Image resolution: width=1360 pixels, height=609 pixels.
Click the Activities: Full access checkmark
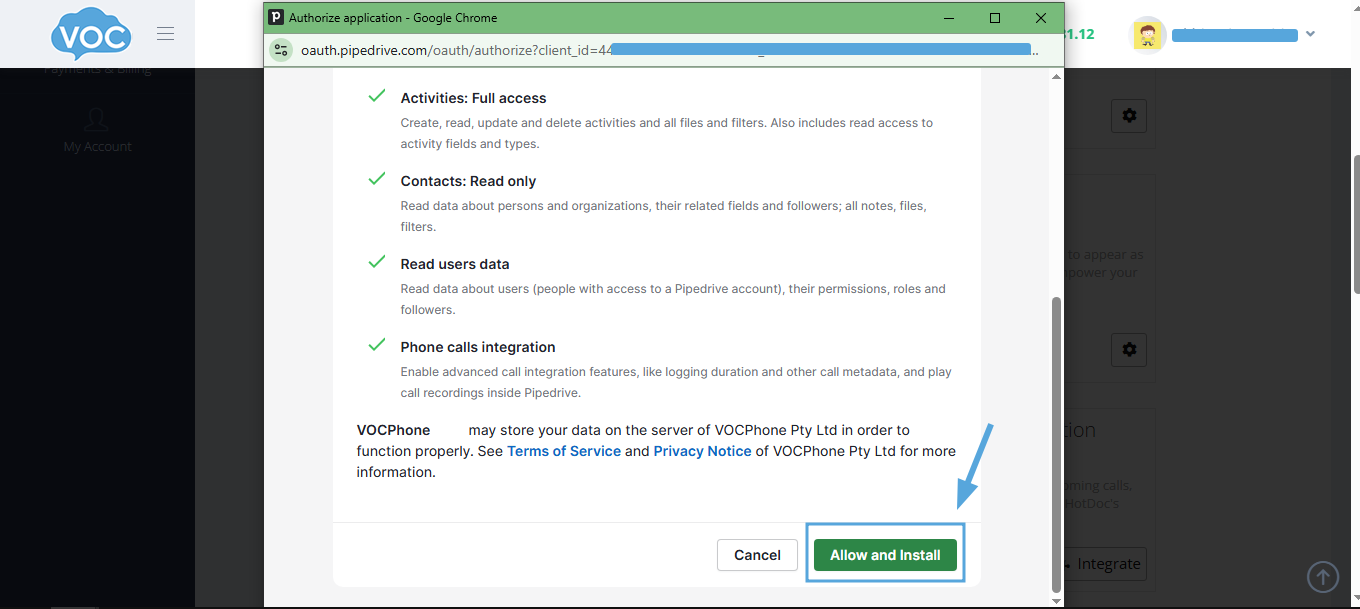(377, 96)
